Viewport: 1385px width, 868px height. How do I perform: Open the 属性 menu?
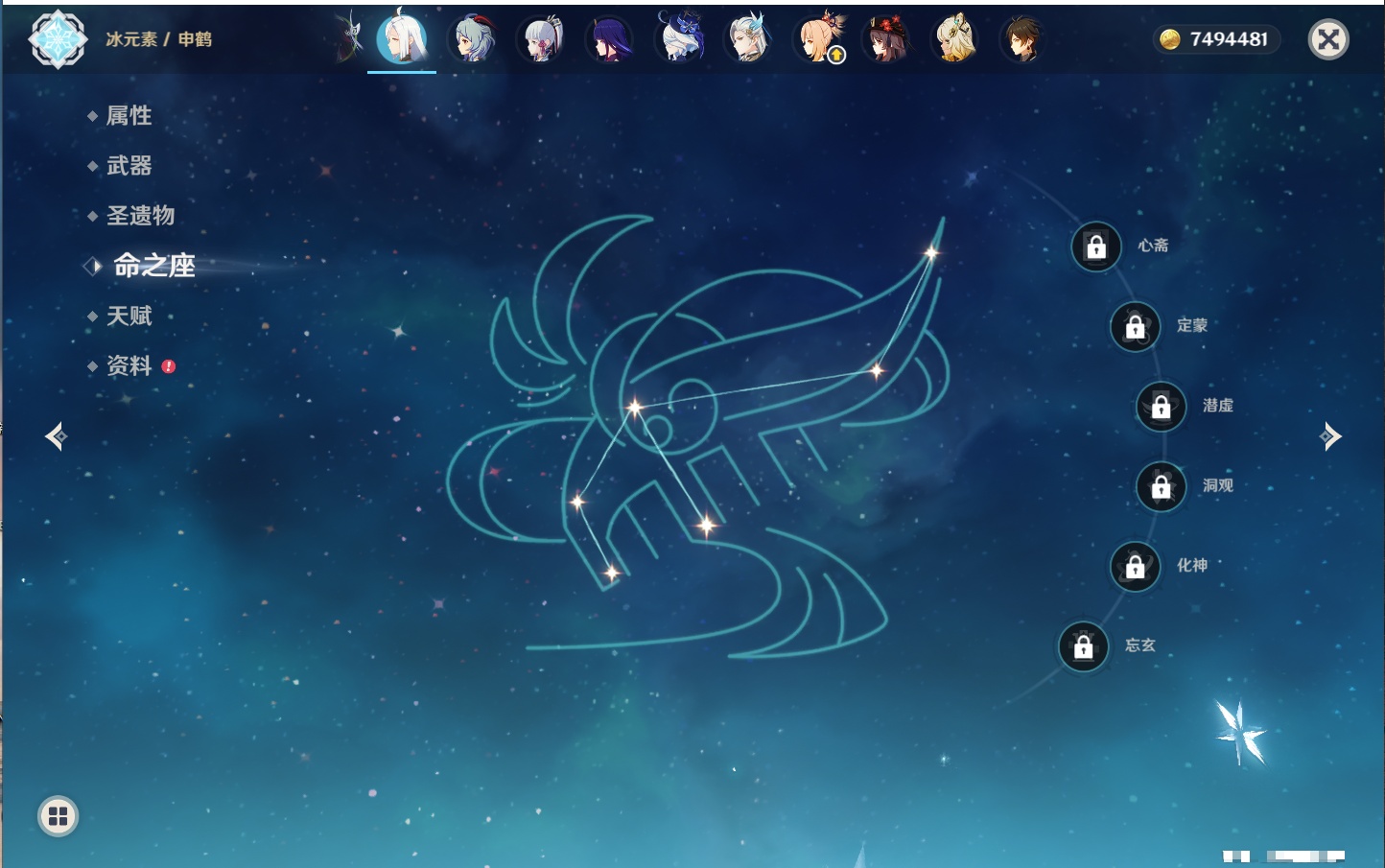(129, 116)
